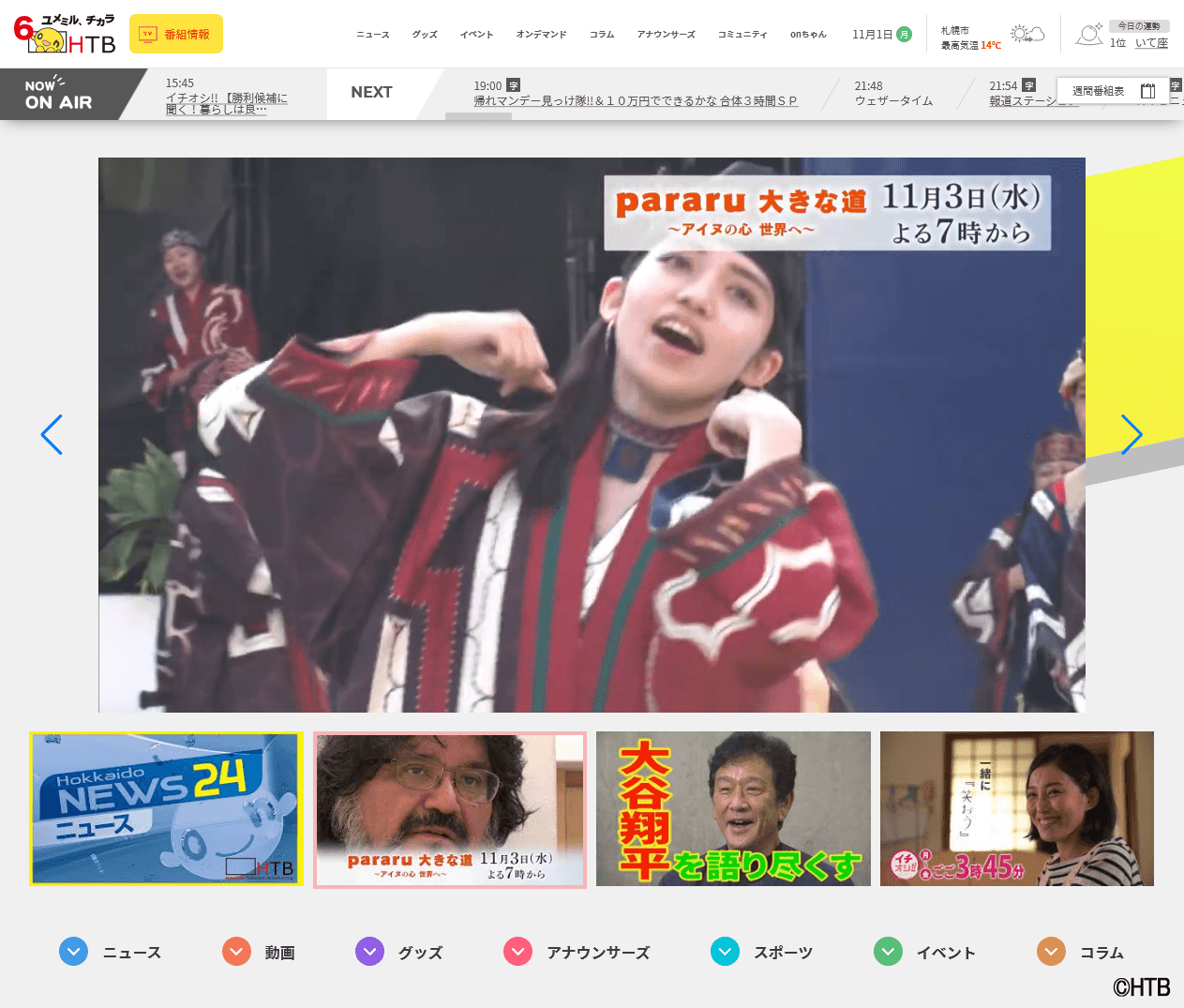The height and width of the screenshot is (1008, 1184).
Task: Open the ニュース navigation menu item
Action: coord(372,33)
